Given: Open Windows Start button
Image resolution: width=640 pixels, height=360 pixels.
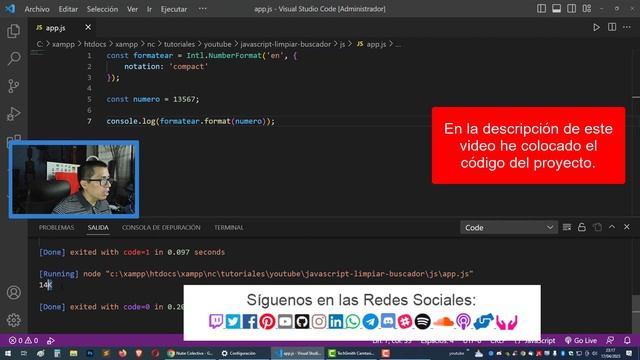Looking at the screenshot, I should [x=8, y=353].
